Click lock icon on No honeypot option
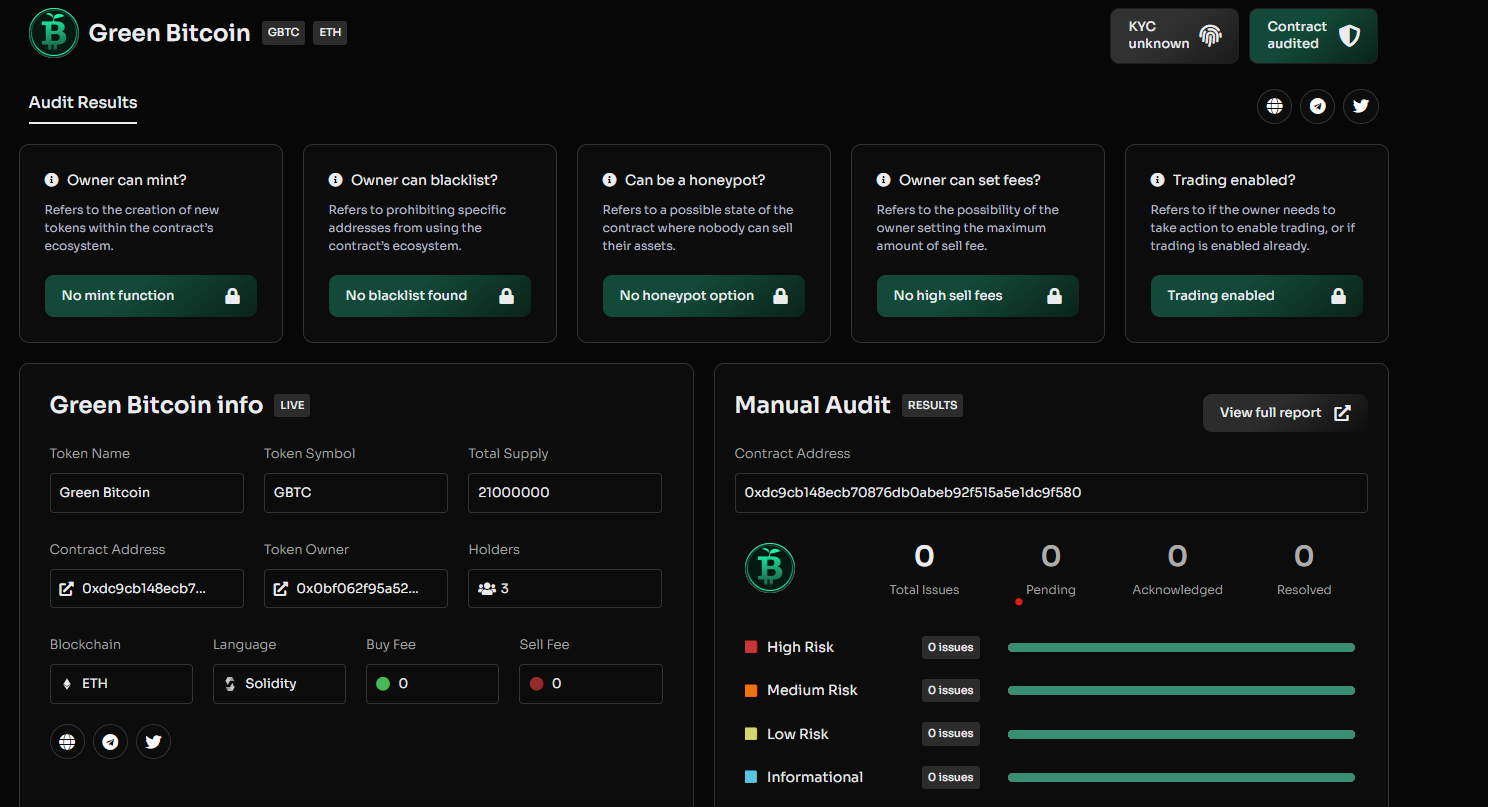The width and height of the screenshot is (1488, 807). pos(780,296)
